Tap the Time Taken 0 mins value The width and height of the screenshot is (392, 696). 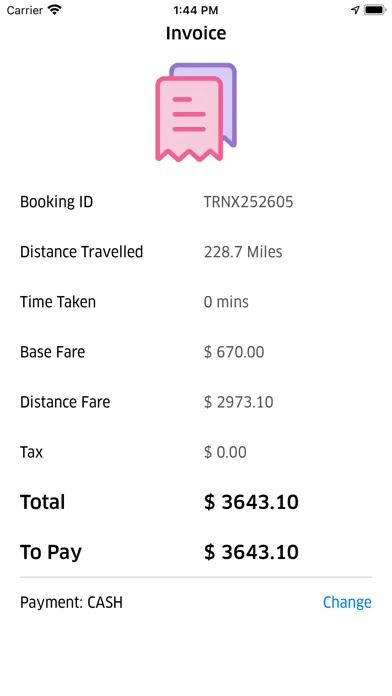coord(226,302)
